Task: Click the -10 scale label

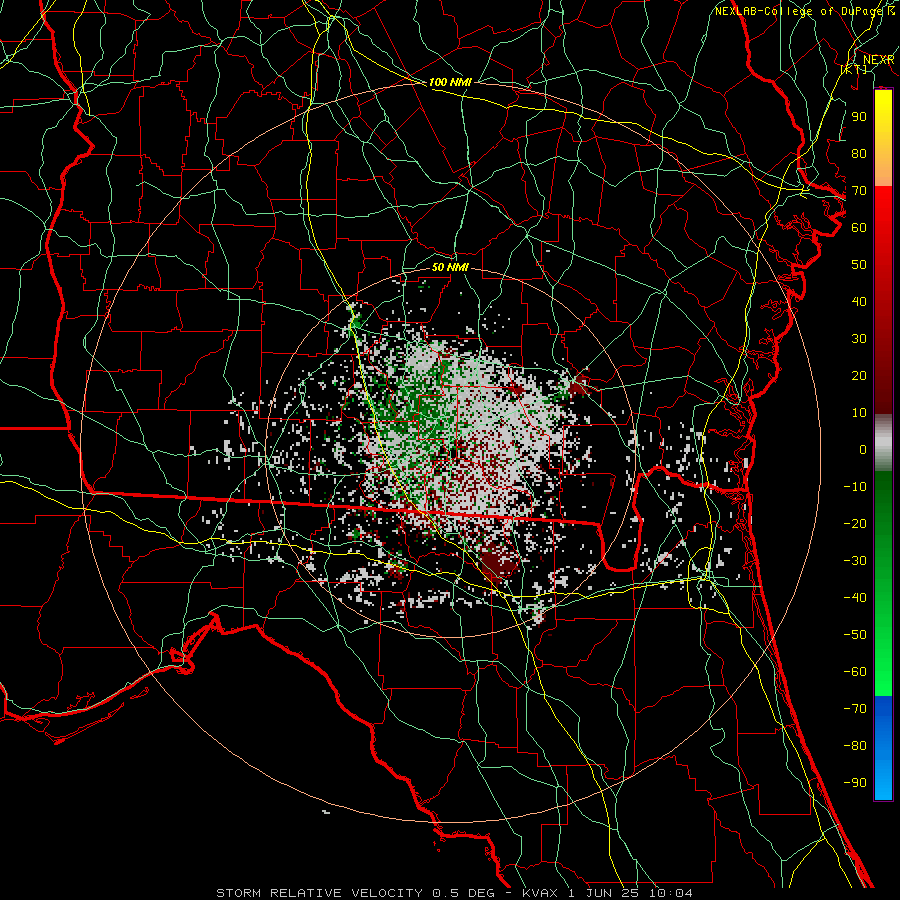Action: 855,487
